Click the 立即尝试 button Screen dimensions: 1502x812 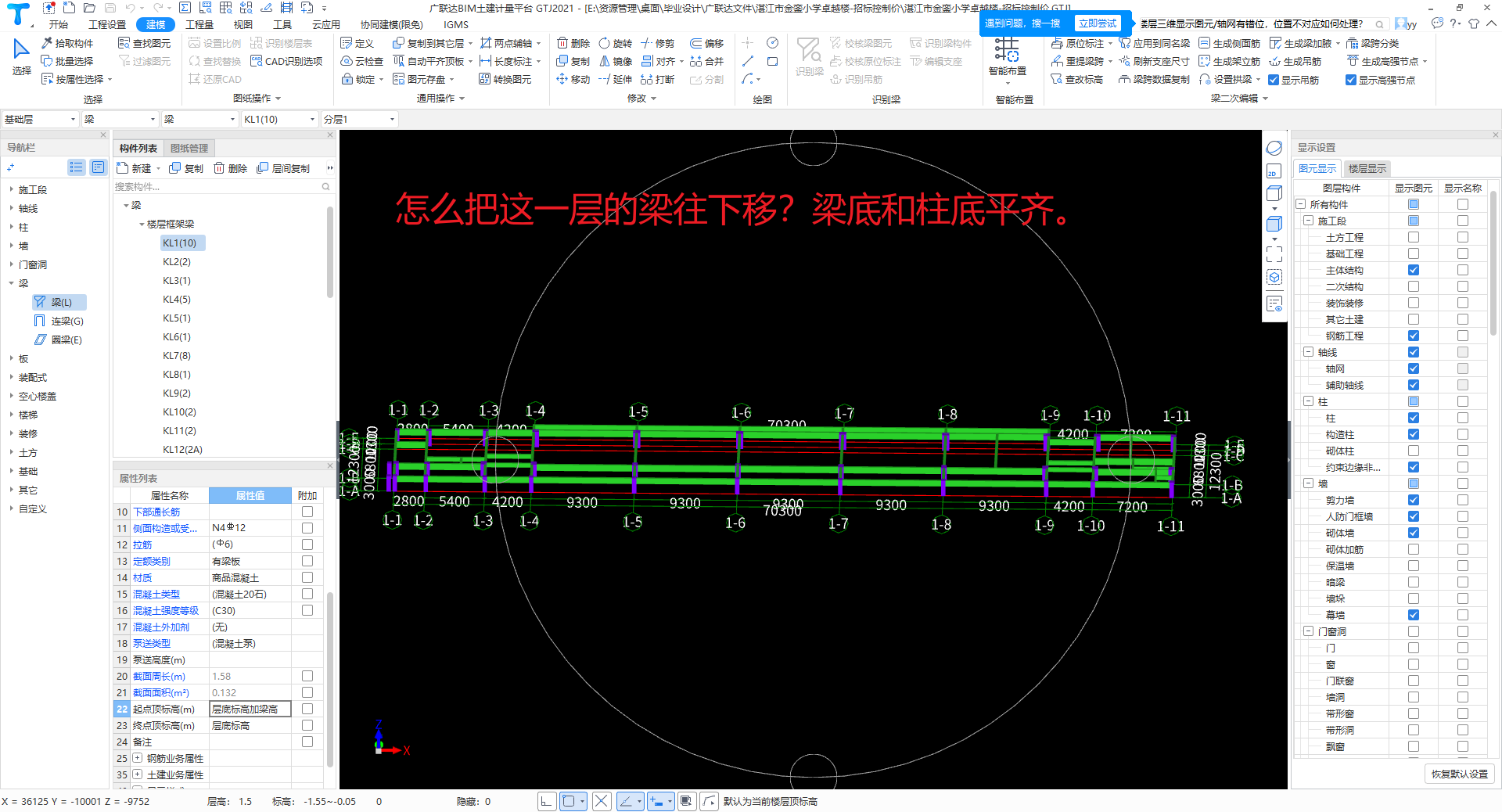coord(1098,23)
